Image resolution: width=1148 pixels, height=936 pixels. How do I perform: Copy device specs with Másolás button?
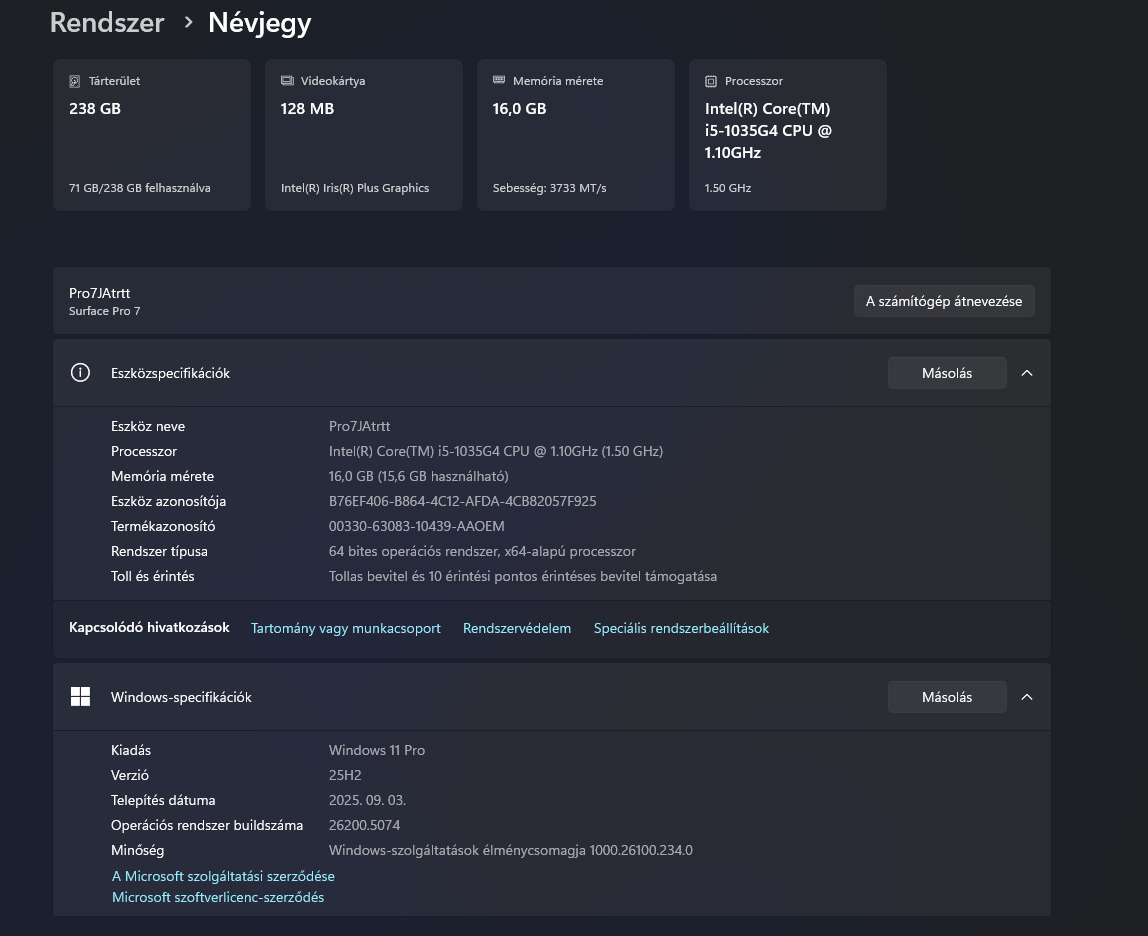947,373
